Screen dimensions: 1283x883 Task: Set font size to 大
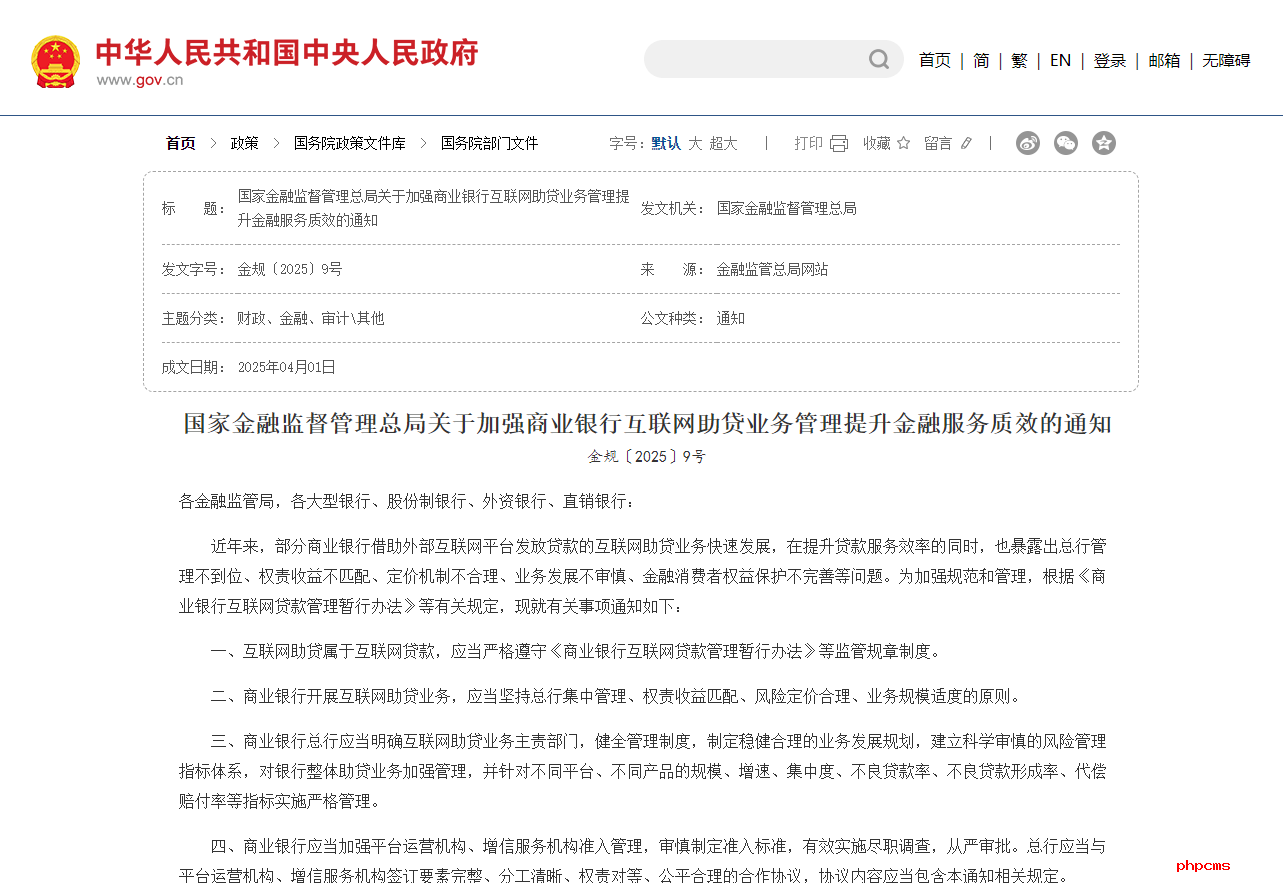695,143
